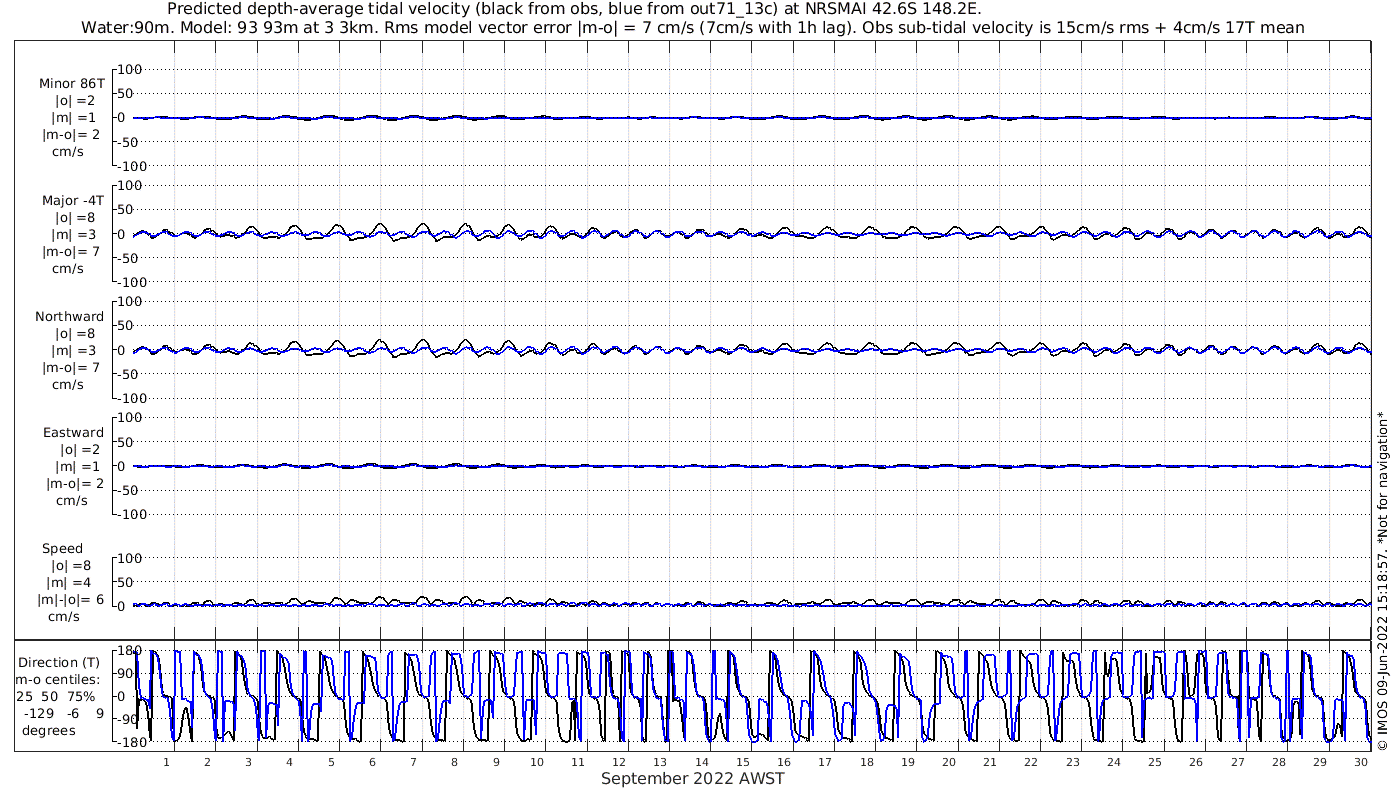Select the subtitle line beginning 'Water:90m. Model'

(x=693, y=27)
